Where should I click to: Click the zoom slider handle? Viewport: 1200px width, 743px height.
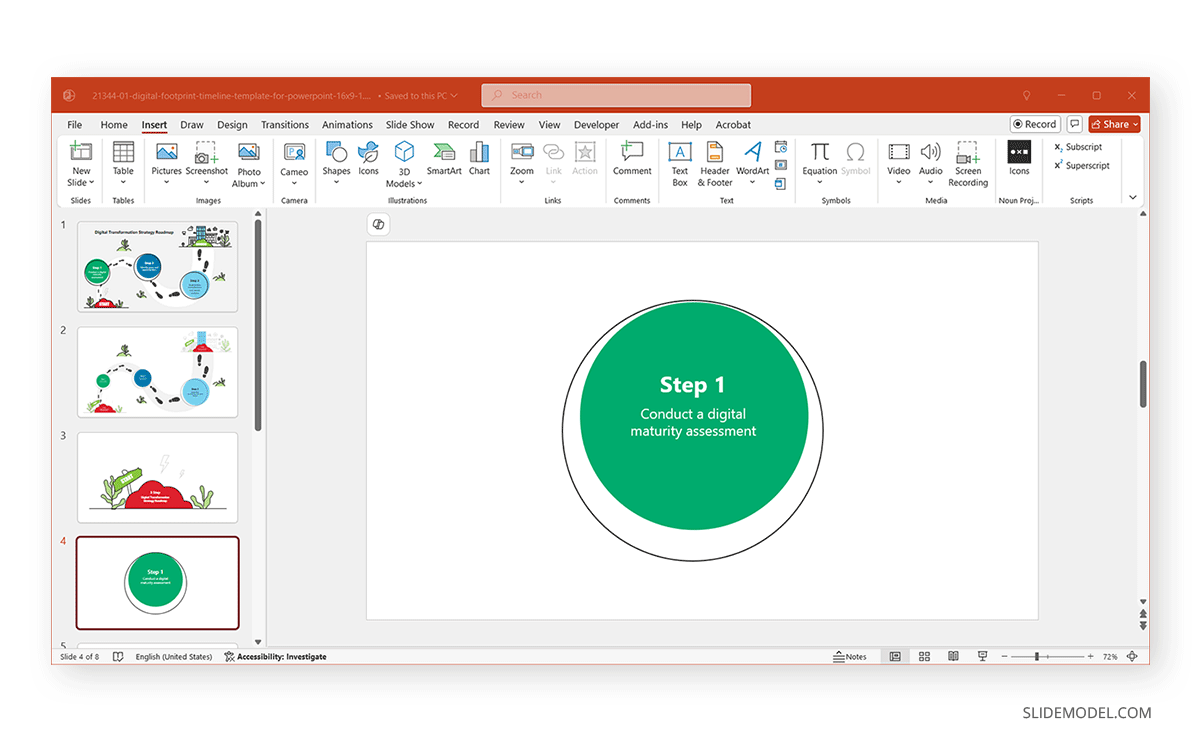[1037, 657]
